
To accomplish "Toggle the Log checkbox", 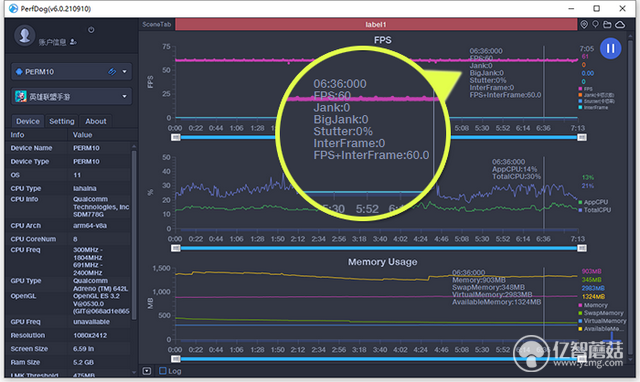I will [163, 371].
